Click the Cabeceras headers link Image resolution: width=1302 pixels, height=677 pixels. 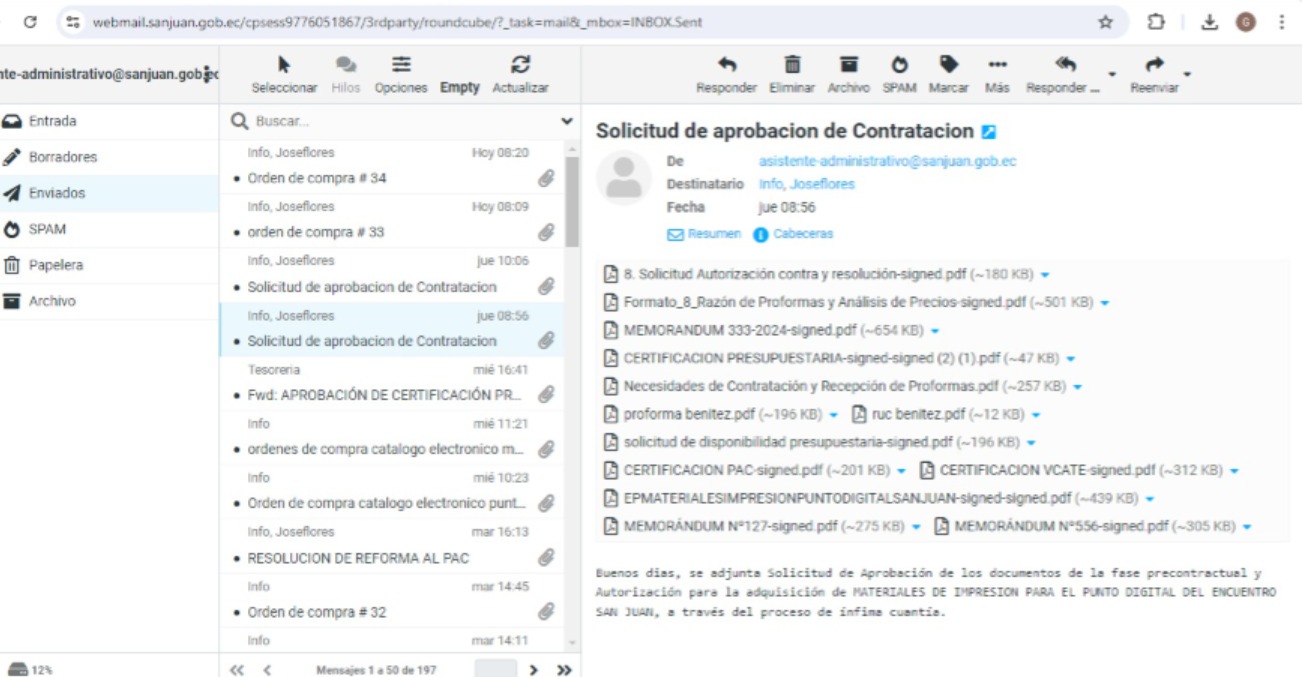point(802,234)
